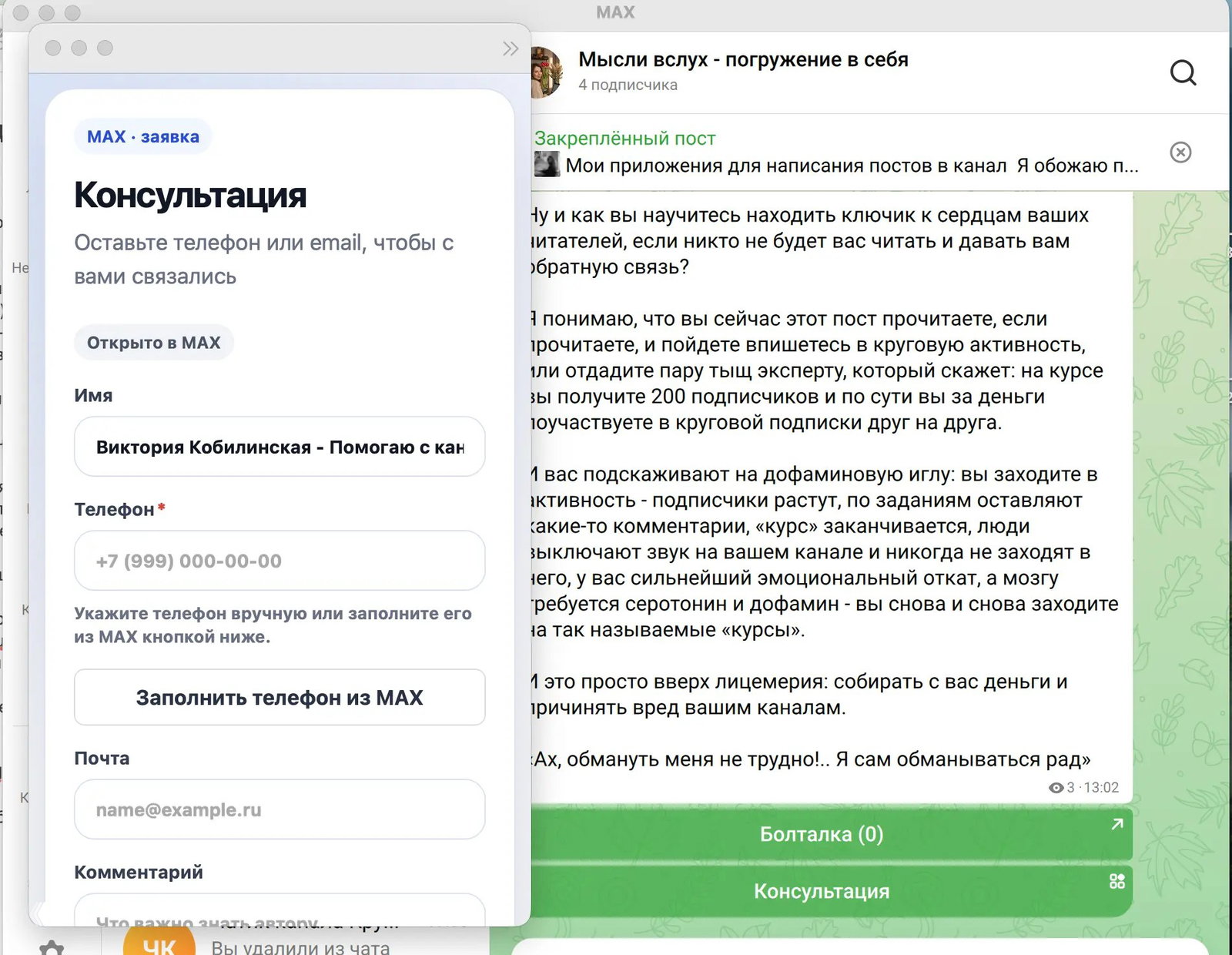This screenshot has height=955, width=1232.
Task: Click the pinned post thumbnail image
Action: point(547,164)
